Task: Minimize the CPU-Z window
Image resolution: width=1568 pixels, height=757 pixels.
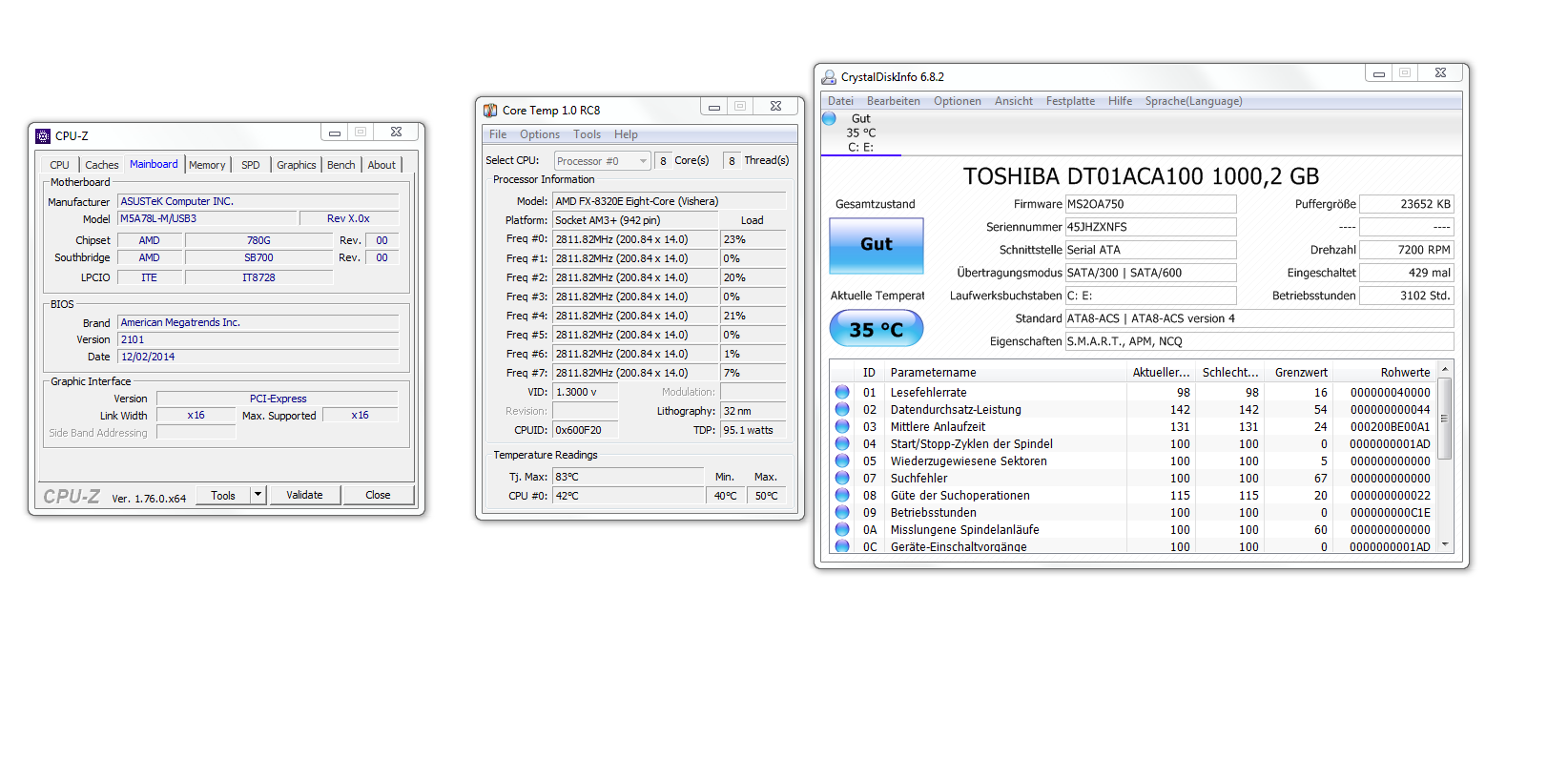Action: [x=334, y=133]
